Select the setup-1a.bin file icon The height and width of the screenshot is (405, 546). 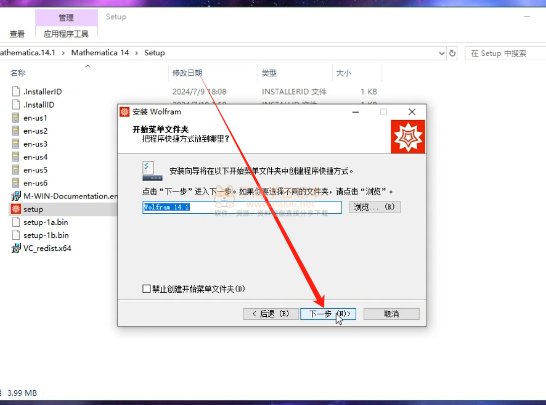point(16,222)
